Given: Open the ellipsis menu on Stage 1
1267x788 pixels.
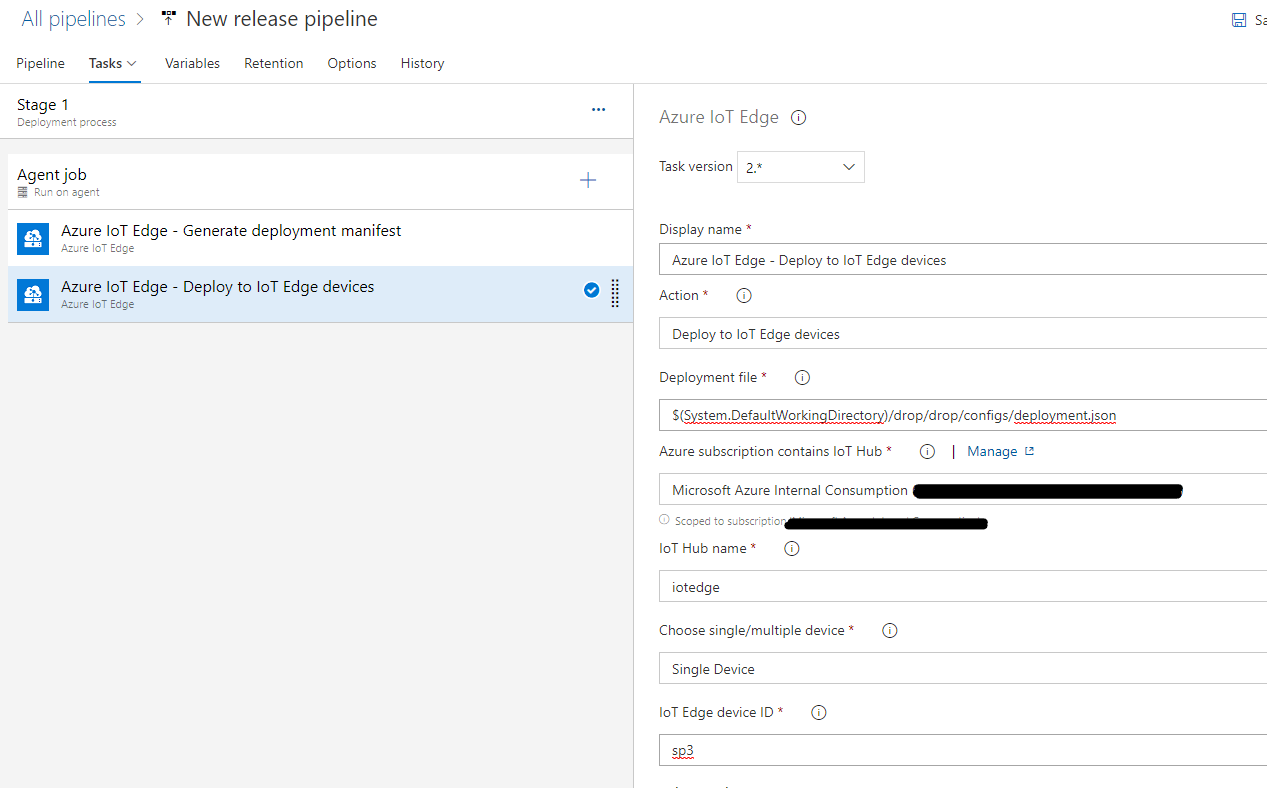Looking at the screenshot, I should pyautogui.click(x=598, y=109).
